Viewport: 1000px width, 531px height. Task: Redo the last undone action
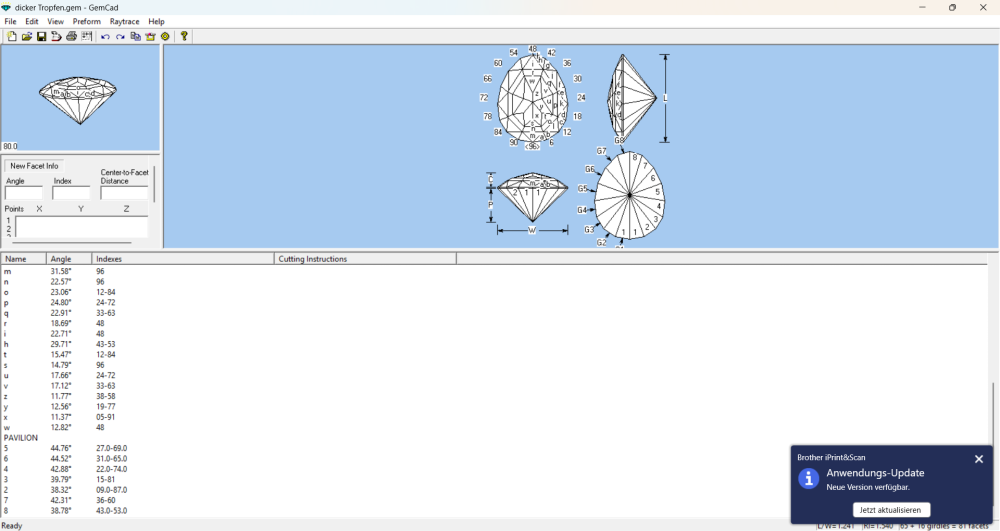[120, 37]
